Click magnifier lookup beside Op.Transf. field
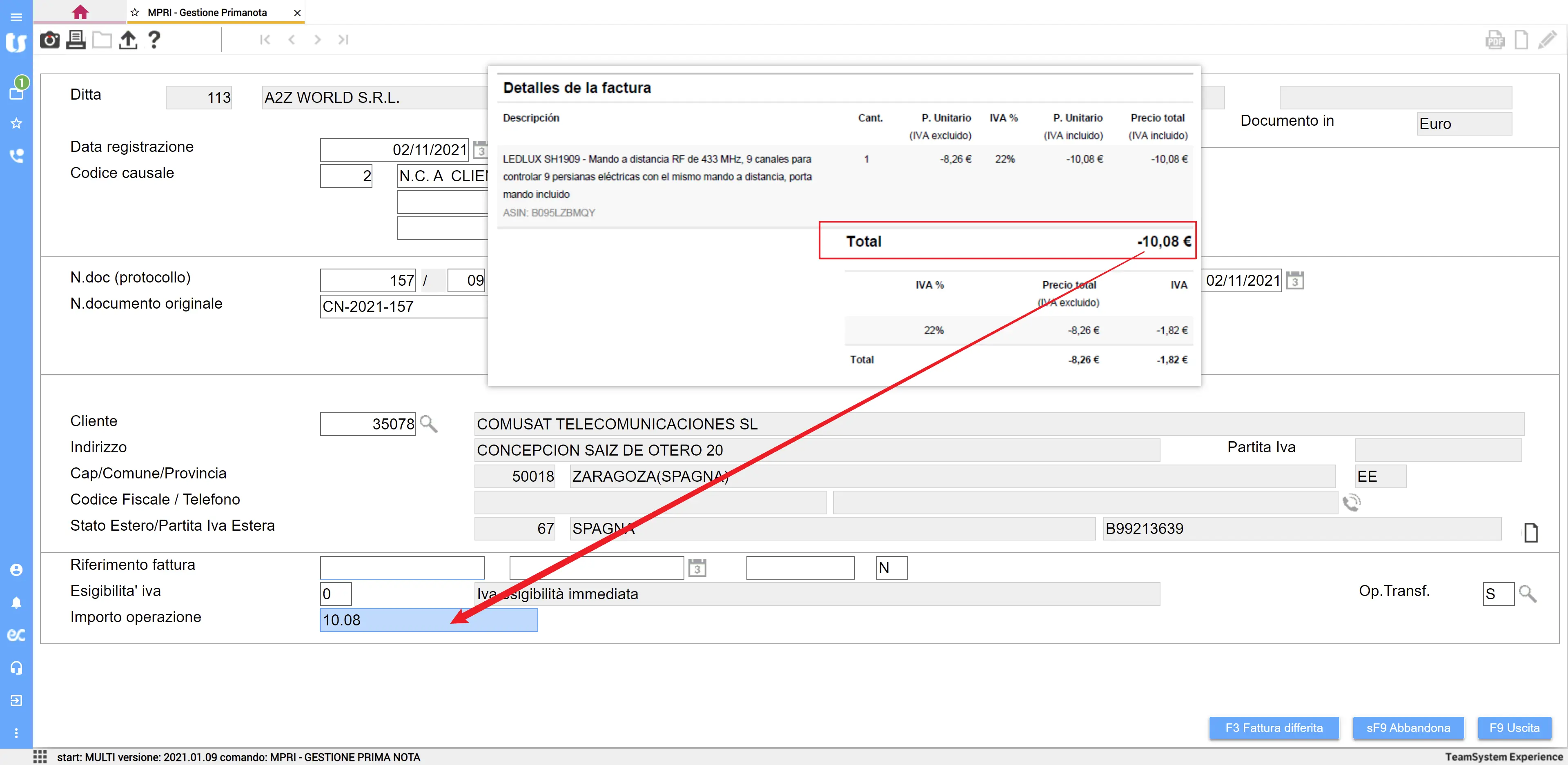 [x=1527, y=594]
